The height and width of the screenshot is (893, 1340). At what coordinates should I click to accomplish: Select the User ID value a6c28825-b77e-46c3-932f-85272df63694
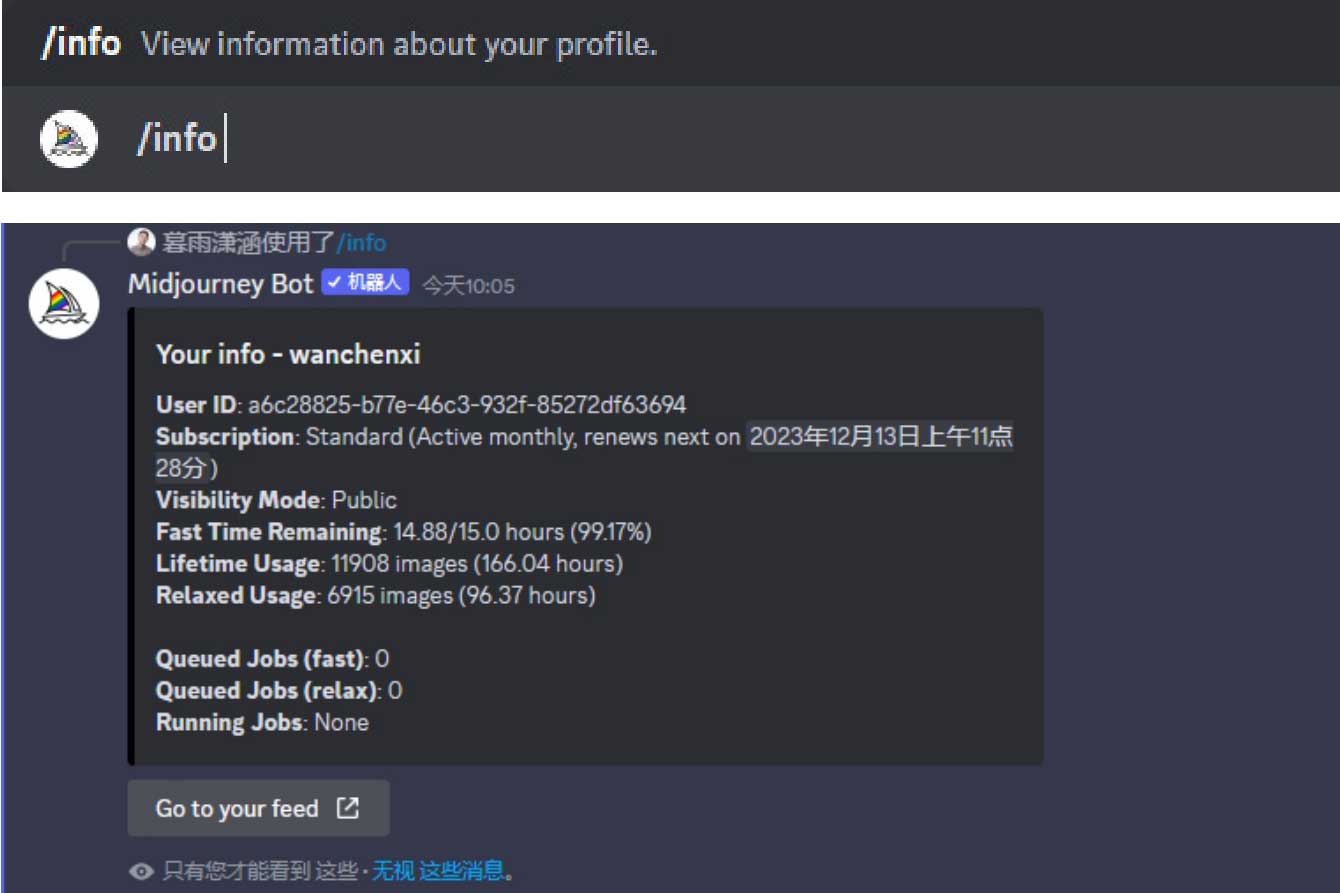(467, 405)
